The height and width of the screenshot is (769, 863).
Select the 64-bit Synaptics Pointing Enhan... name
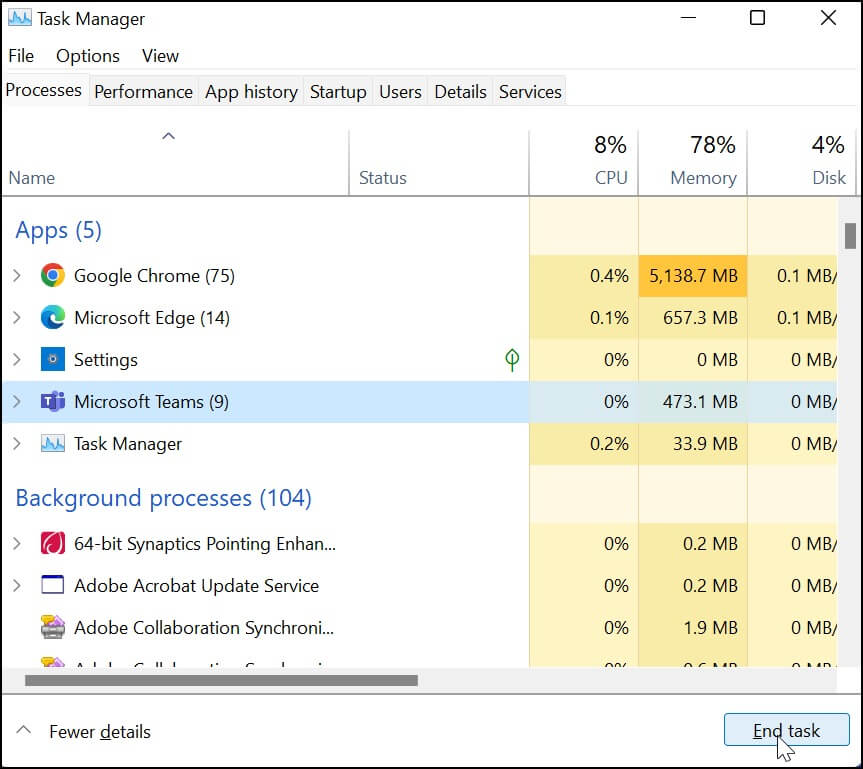click(x=205, y=544)
